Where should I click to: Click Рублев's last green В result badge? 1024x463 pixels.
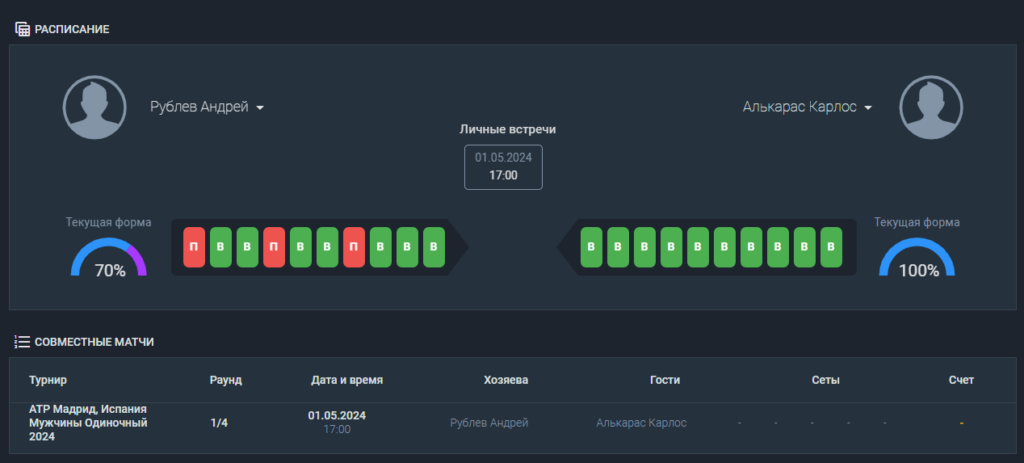click(x=434, y=247)
